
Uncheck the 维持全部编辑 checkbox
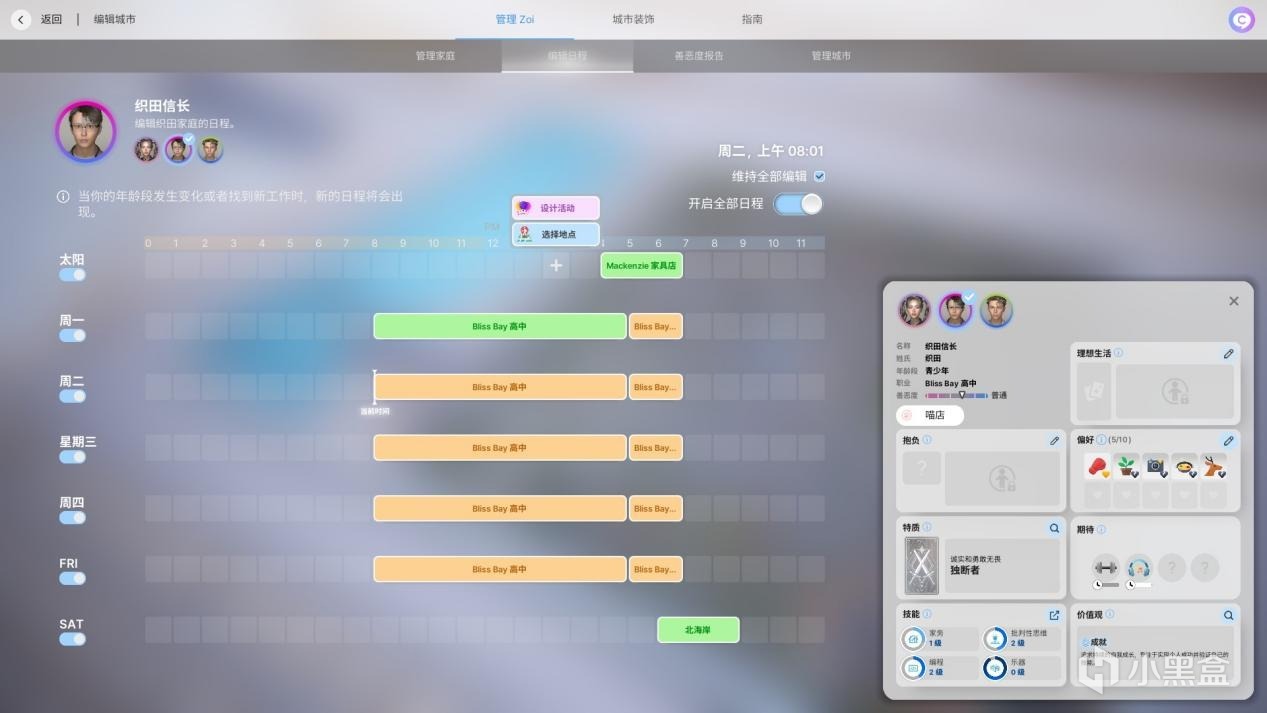(819, 176)
